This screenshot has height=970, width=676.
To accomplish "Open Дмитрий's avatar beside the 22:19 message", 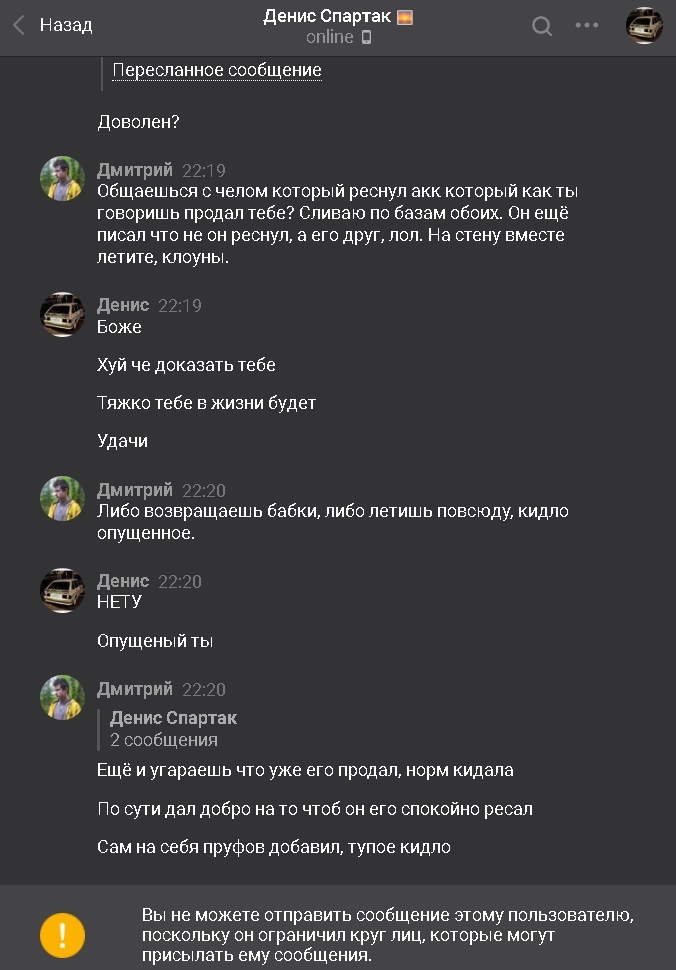I will click(x=62, y=178).
